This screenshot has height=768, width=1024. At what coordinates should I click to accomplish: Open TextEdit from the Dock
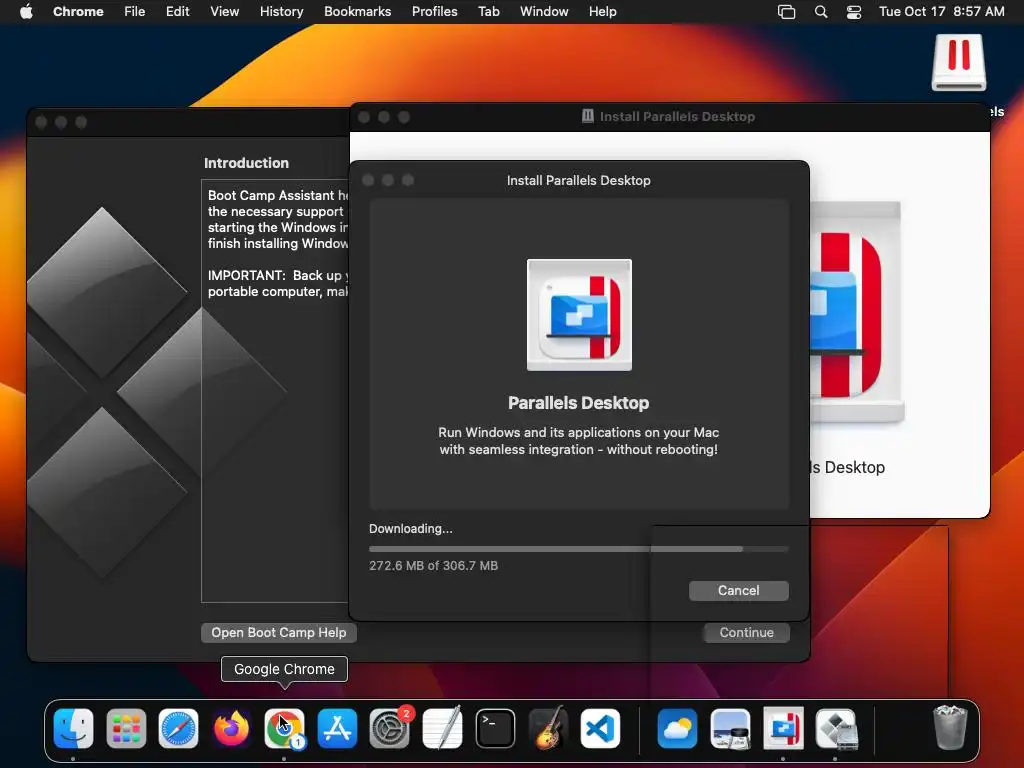coord(442,728)
